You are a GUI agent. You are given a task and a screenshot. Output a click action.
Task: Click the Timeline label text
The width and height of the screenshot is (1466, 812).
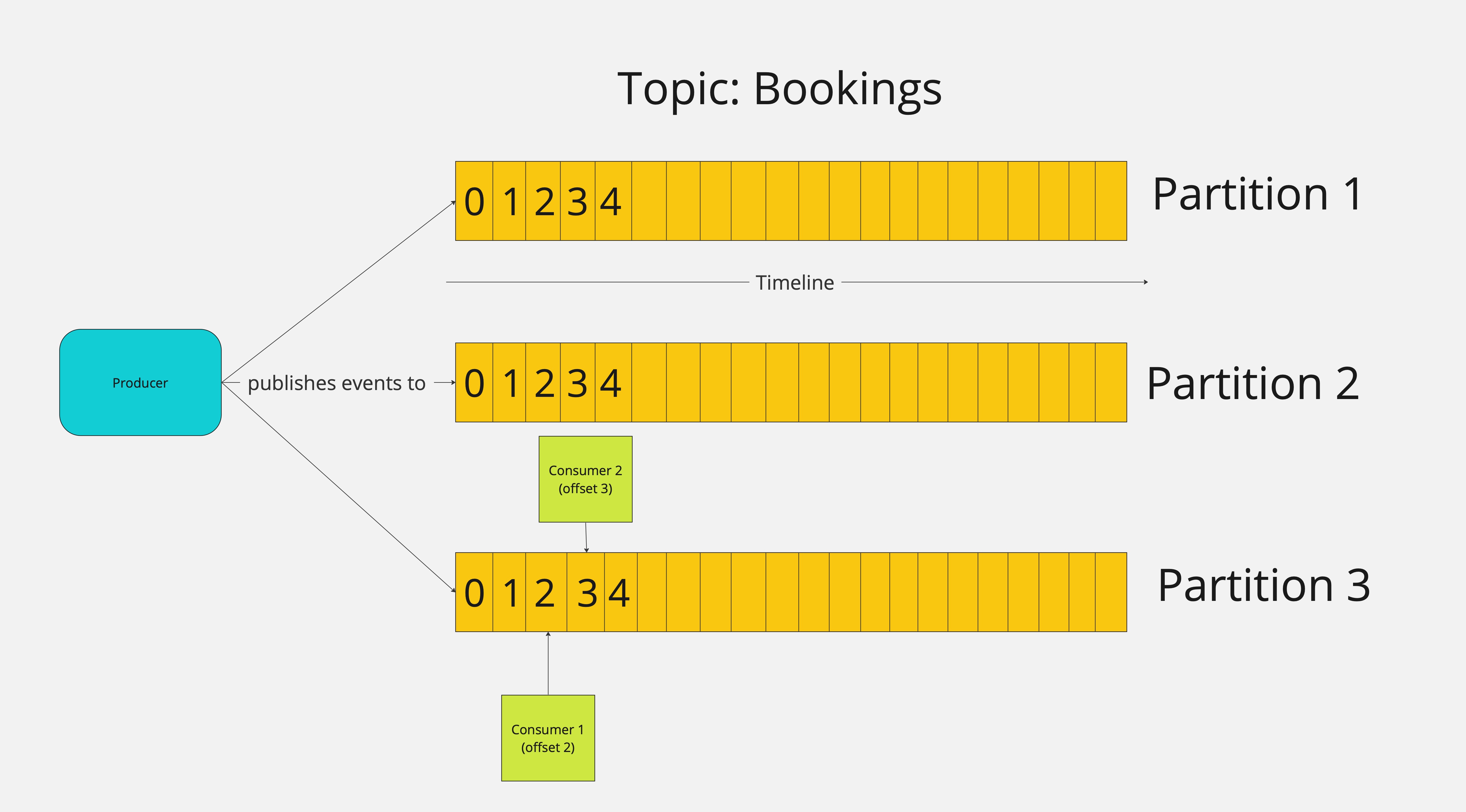[x=795, y=283]
